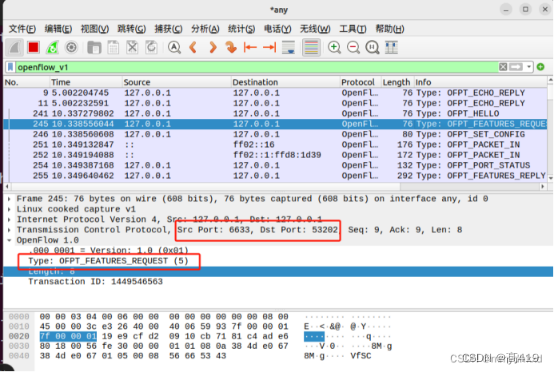554x373 pixels.
Task: Collapse the OpenFlow 1.0 node
Action: coord(9,240)
